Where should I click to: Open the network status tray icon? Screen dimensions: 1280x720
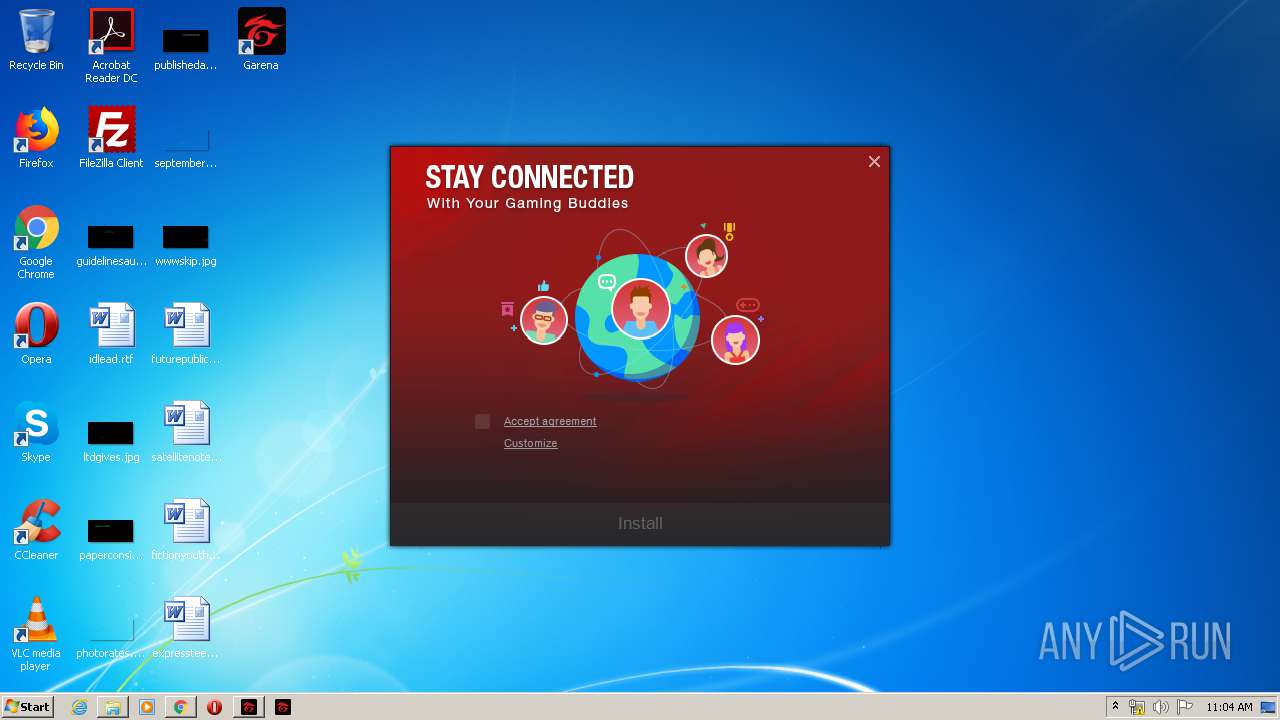[x=1137, y=707]
